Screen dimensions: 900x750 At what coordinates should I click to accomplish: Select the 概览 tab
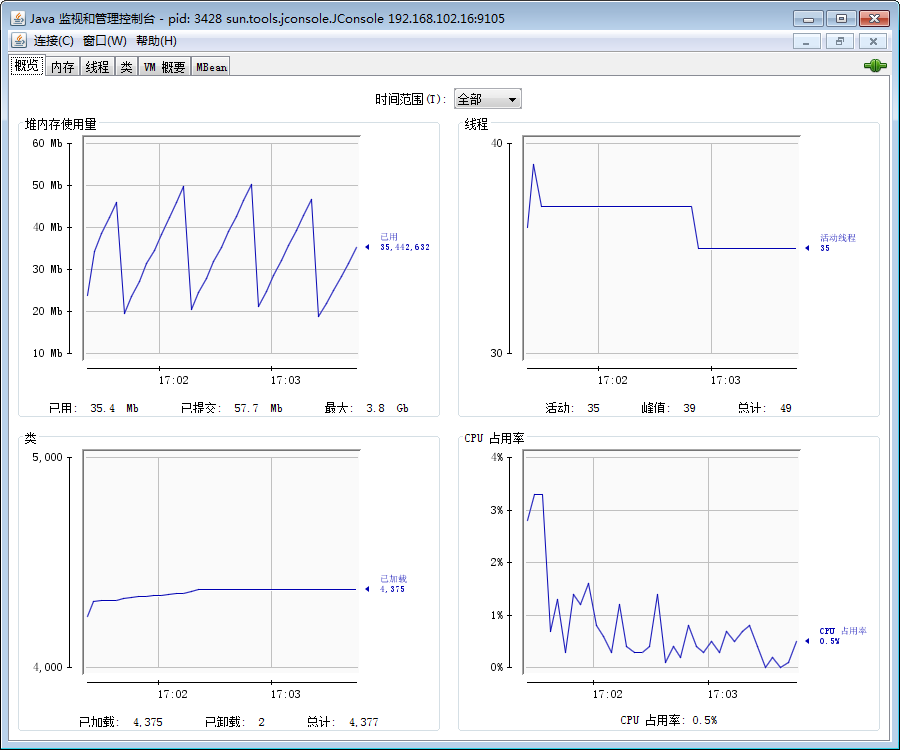27,66
